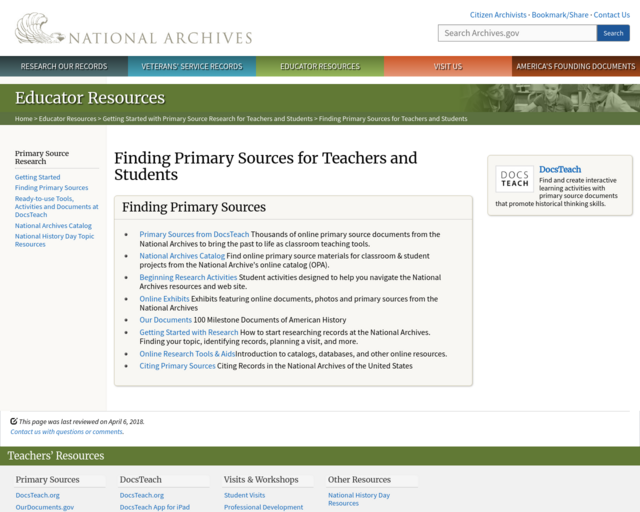Open Educator Resources breadcrumb link

pyautogui.click(x=67, y=118)
